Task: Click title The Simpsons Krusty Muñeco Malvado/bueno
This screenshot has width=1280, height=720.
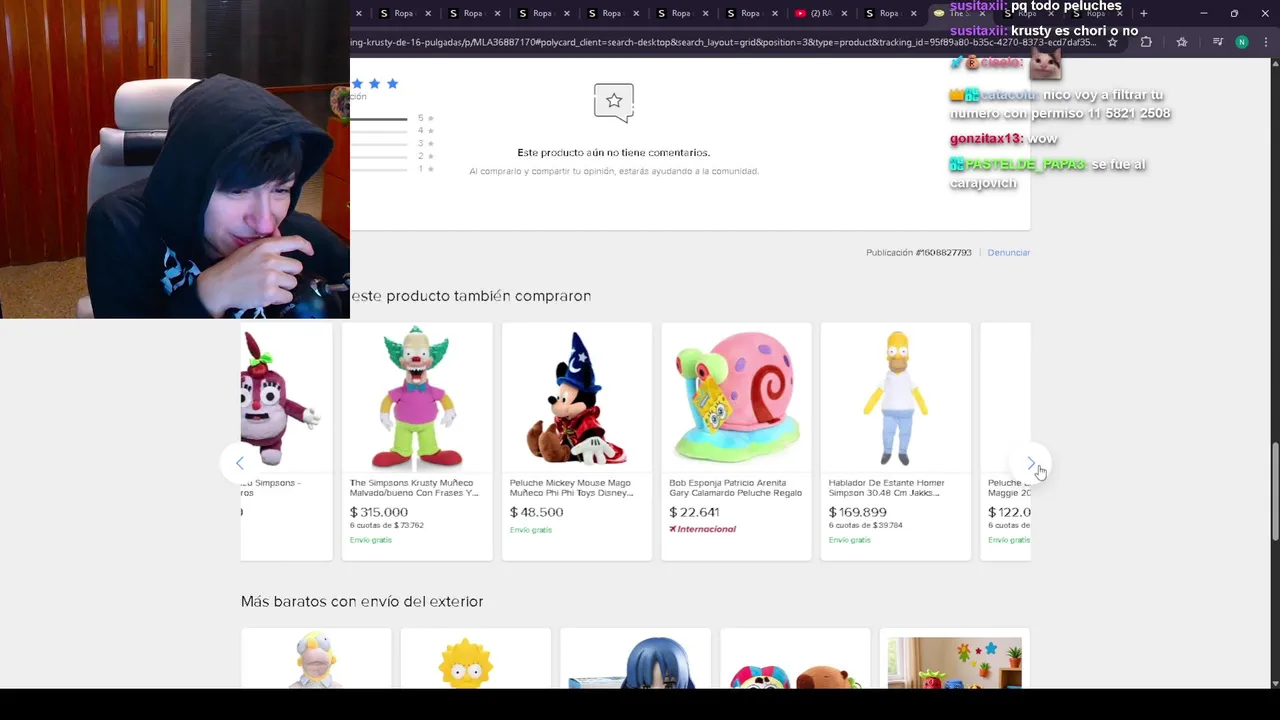Action: (x=414, y=488)
